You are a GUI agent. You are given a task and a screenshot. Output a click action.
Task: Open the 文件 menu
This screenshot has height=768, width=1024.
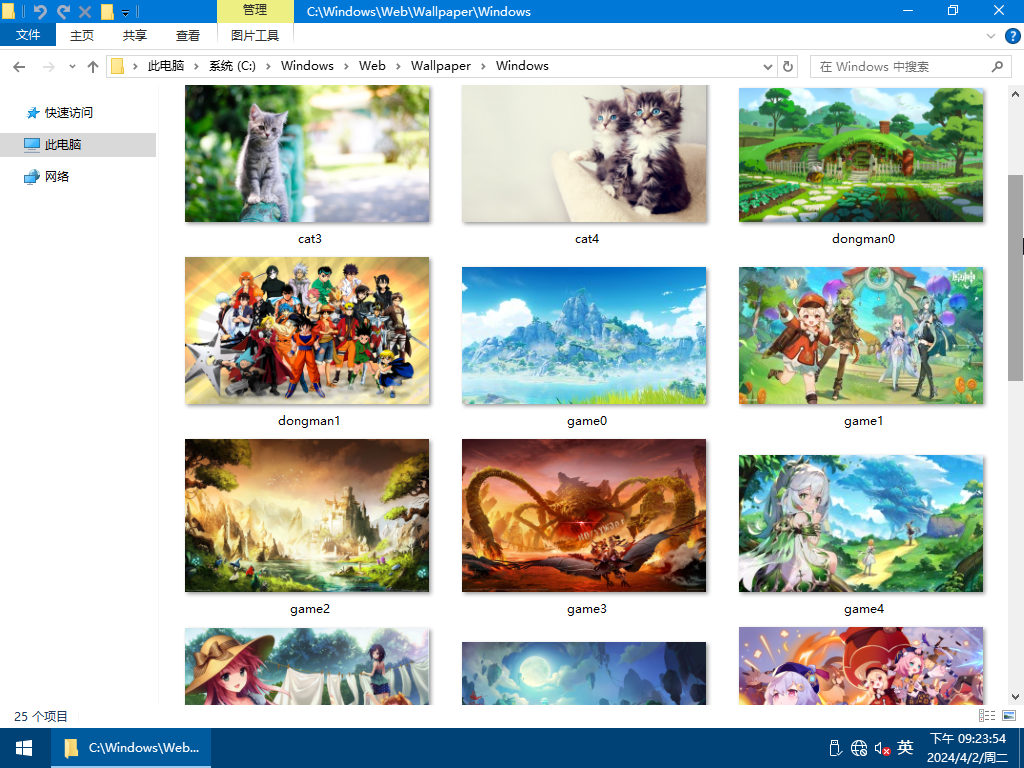point(28,35)
